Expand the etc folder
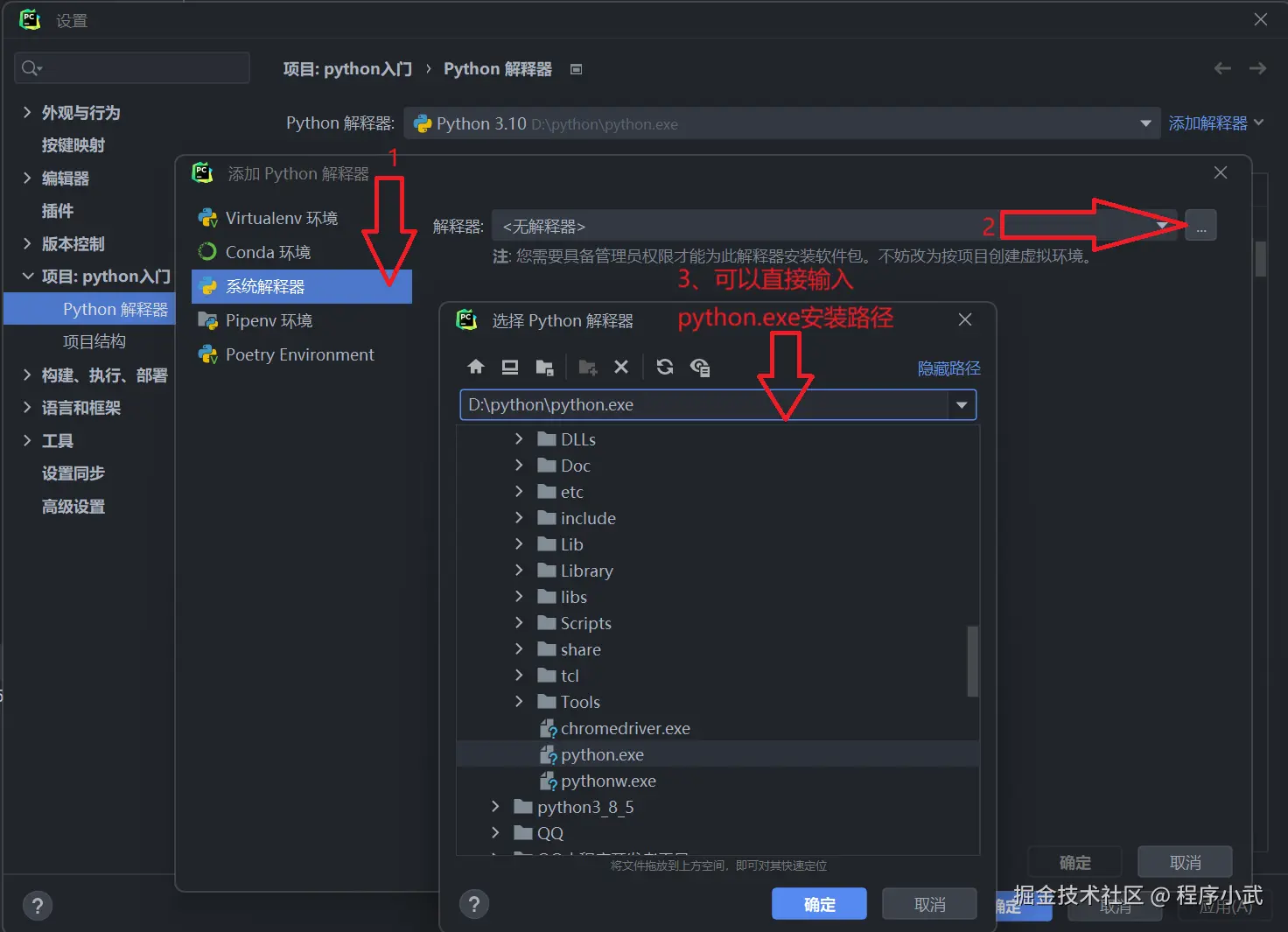Viewport: 1288px width, 932px height. pyautogui.click(x=519, y=491)
